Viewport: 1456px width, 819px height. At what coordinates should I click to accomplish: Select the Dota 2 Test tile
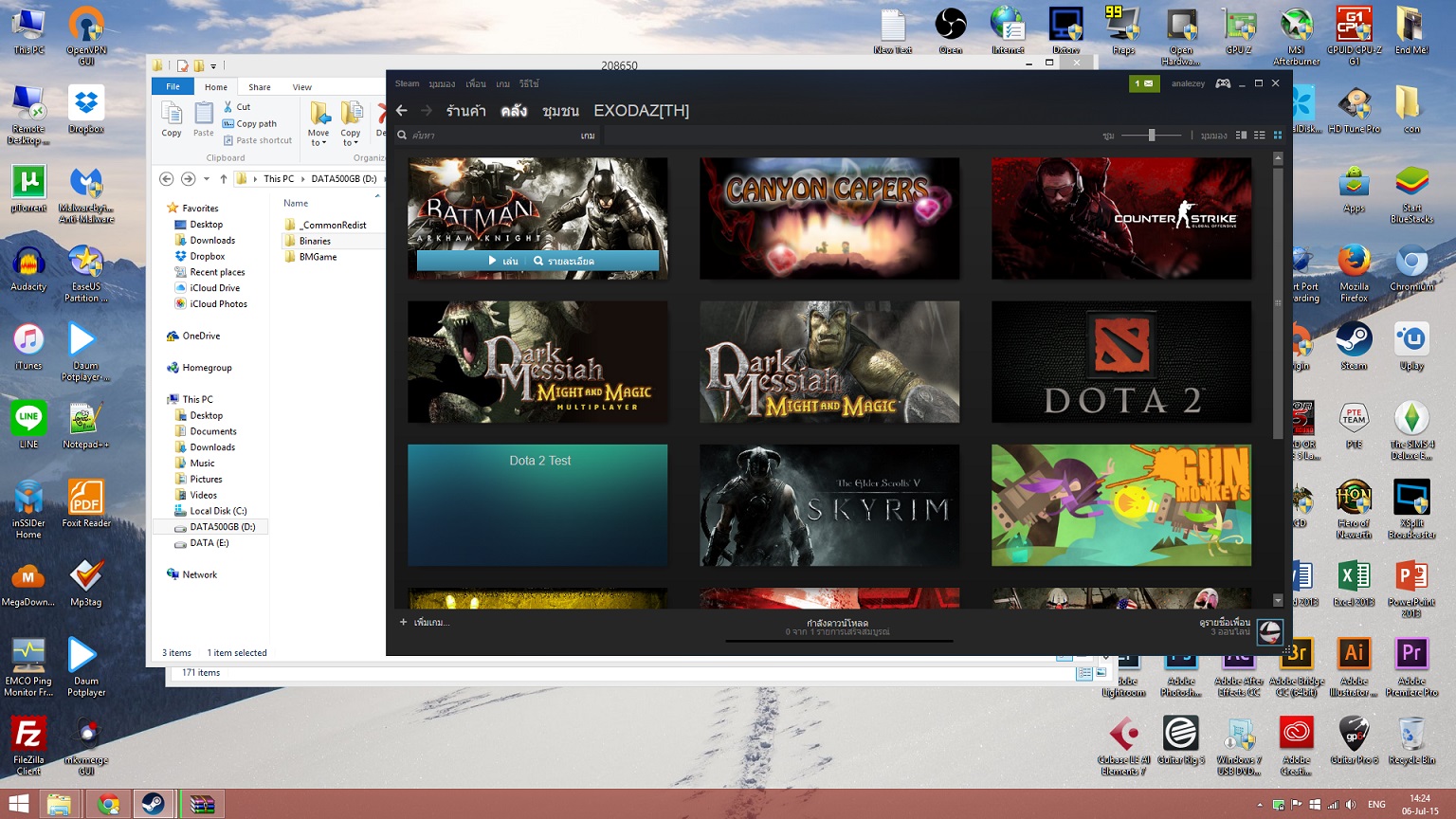[537, 505]
